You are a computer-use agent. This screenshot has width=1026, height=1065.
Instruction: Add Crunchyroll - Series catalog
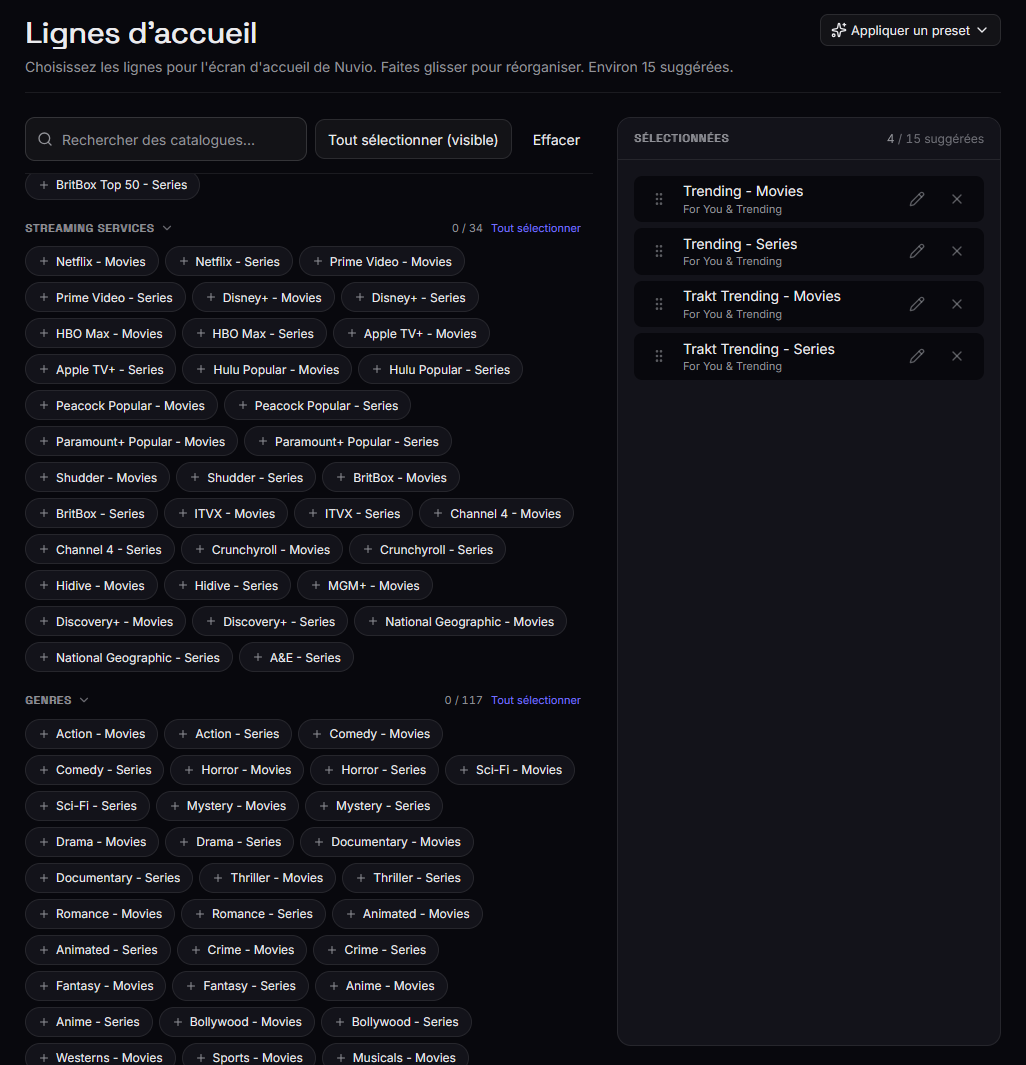(x=427, y=549)
